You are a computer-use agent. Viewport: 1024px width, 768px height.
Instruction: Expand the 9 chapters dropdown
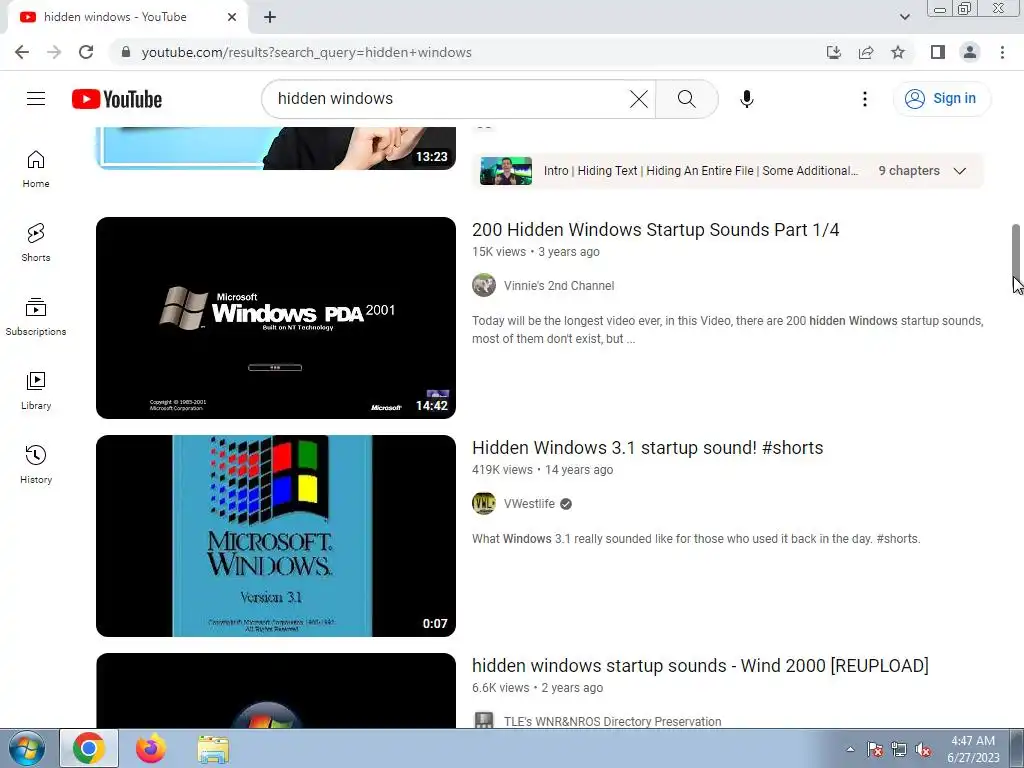tap(959, 171)
